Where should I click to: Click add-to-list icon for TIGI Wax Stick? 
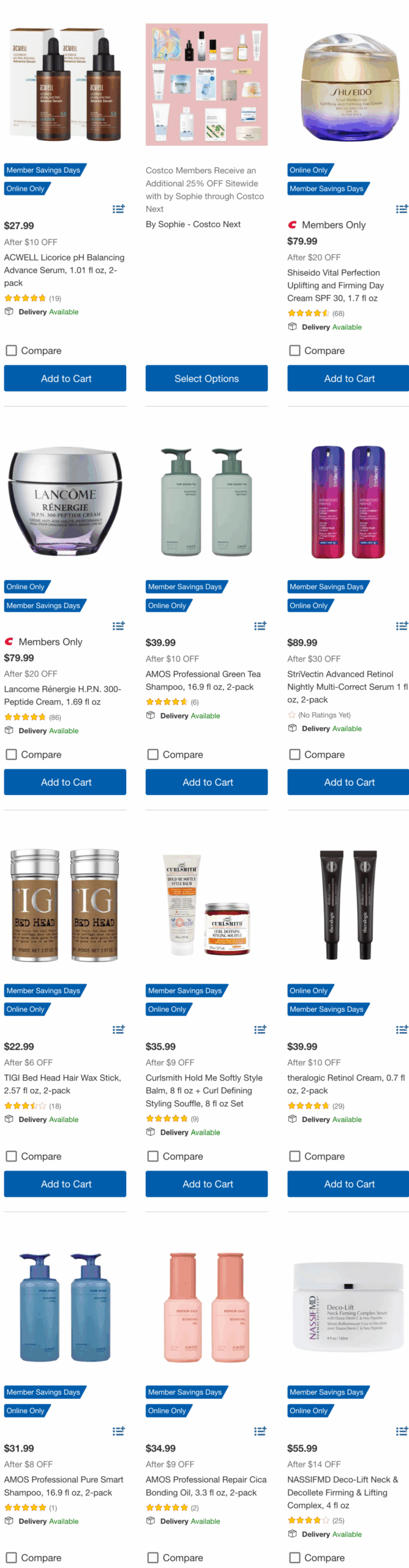(x=119, y=1030)
